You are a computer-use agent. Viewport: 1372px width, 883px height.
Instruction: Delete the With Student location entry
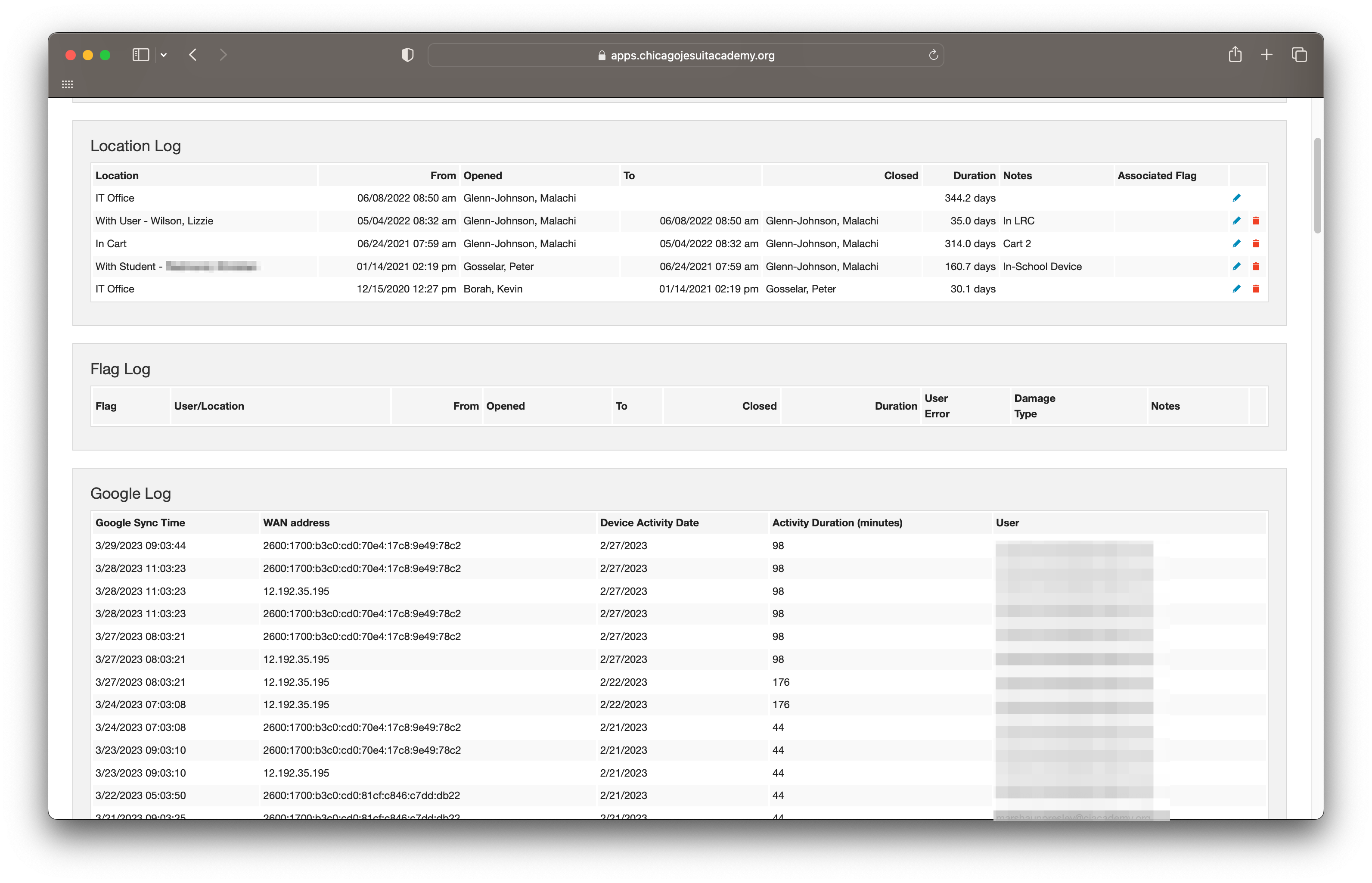pyautogui.click(x=1256, y=266)
